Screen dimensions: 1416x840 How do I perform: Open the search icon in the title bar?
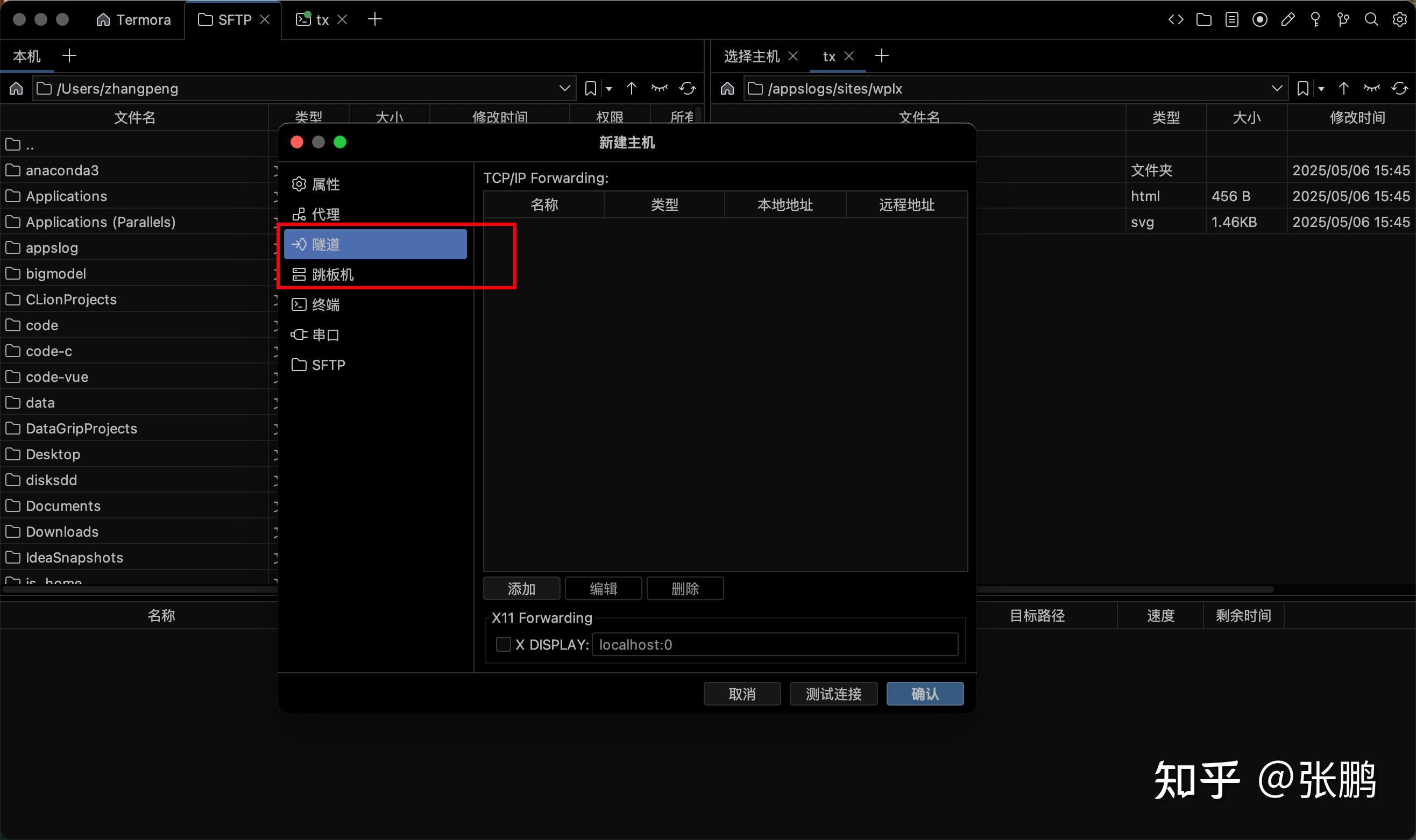tap(1371, 19)
